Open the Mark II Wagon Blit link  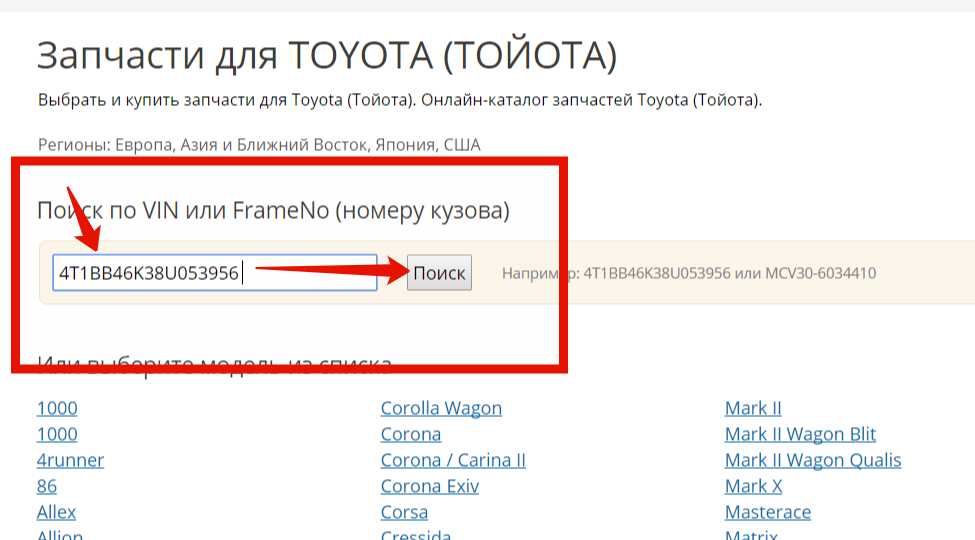[x=800, y=434]
